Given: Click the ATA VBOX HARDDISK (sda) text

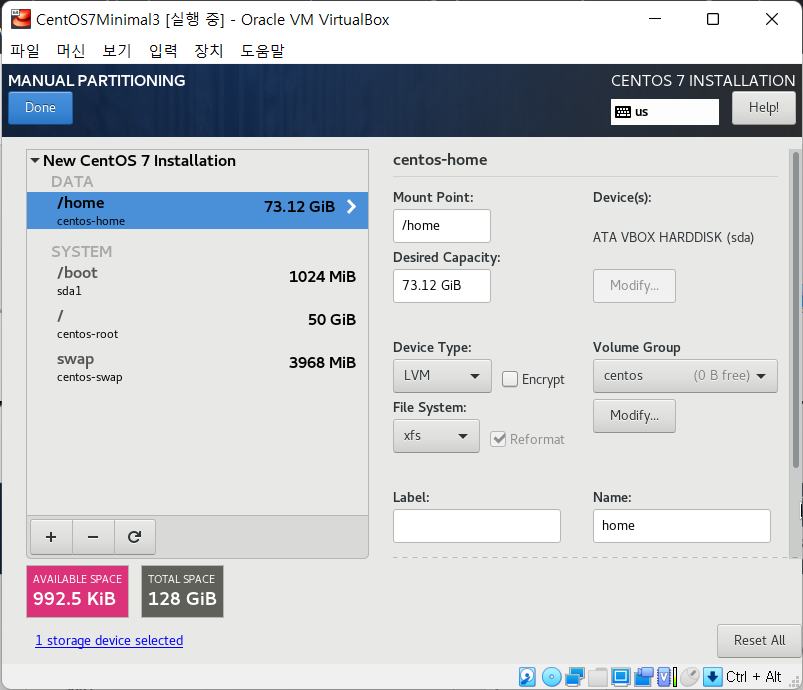Looking at the screenshot, I should pyautogui.click(x=673, y=237).
